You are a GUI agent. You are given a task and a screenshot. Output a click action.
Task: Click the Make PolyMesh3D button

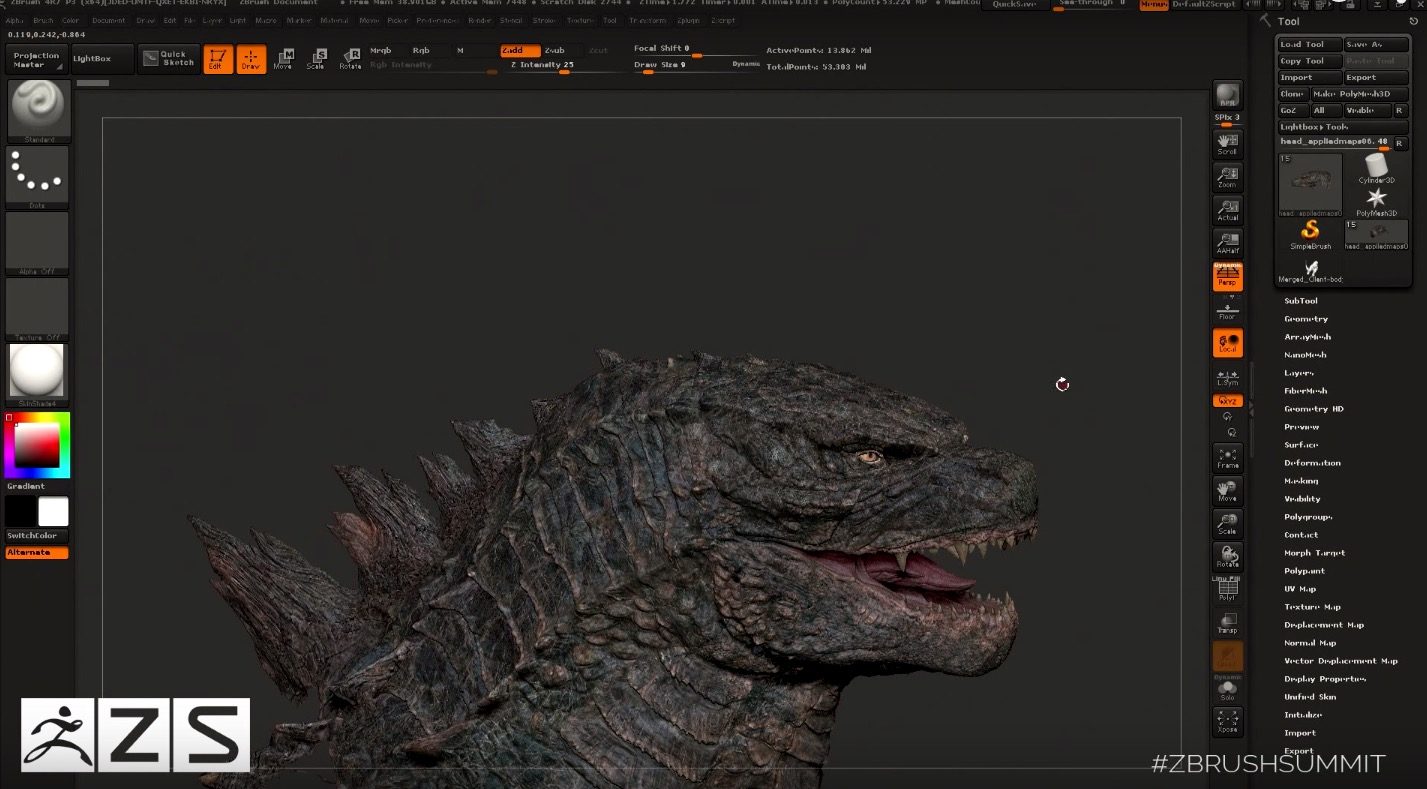pyautogui.click(x=1359, y=94)
